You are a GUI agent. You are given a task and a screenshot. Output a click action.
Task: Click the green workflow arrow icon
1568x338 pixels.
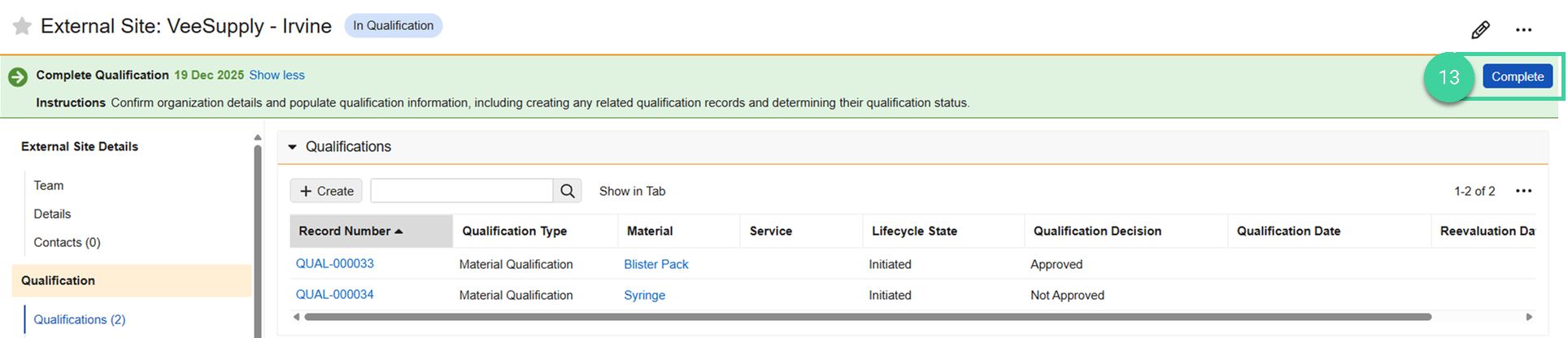point(17,77)
